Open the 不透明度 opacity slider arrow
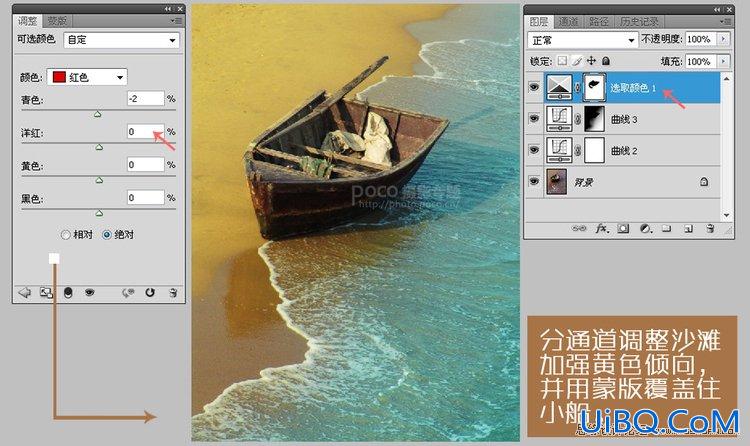This screenshot has height=446, width=750. pyautogui.click(x=723, y=39)
